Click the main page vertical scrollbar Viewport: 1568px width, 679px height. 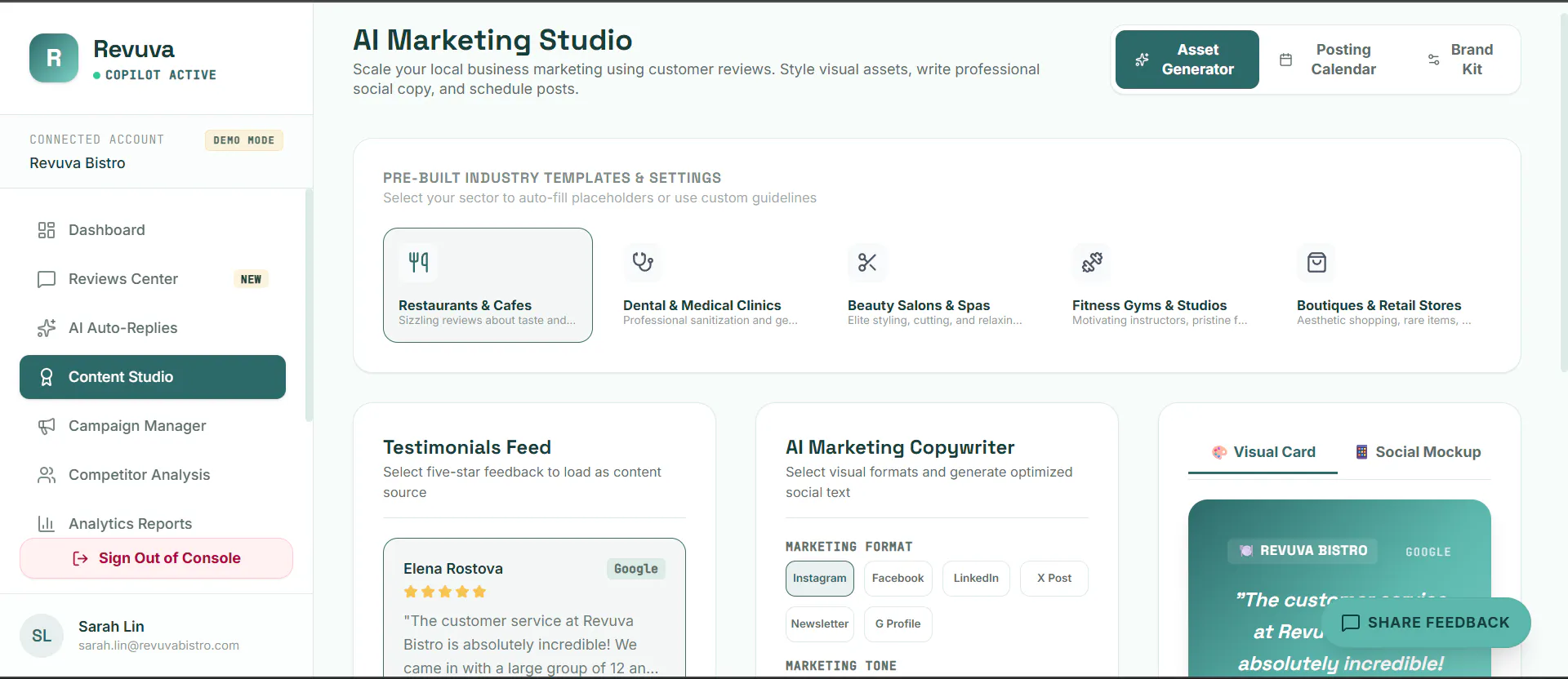(x=1563, y=193)
